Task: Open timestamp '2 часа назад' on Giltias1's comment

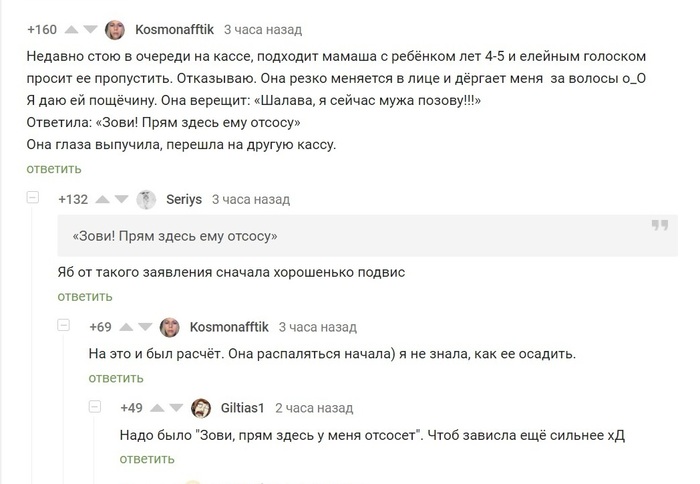Action: coord(314,408)
